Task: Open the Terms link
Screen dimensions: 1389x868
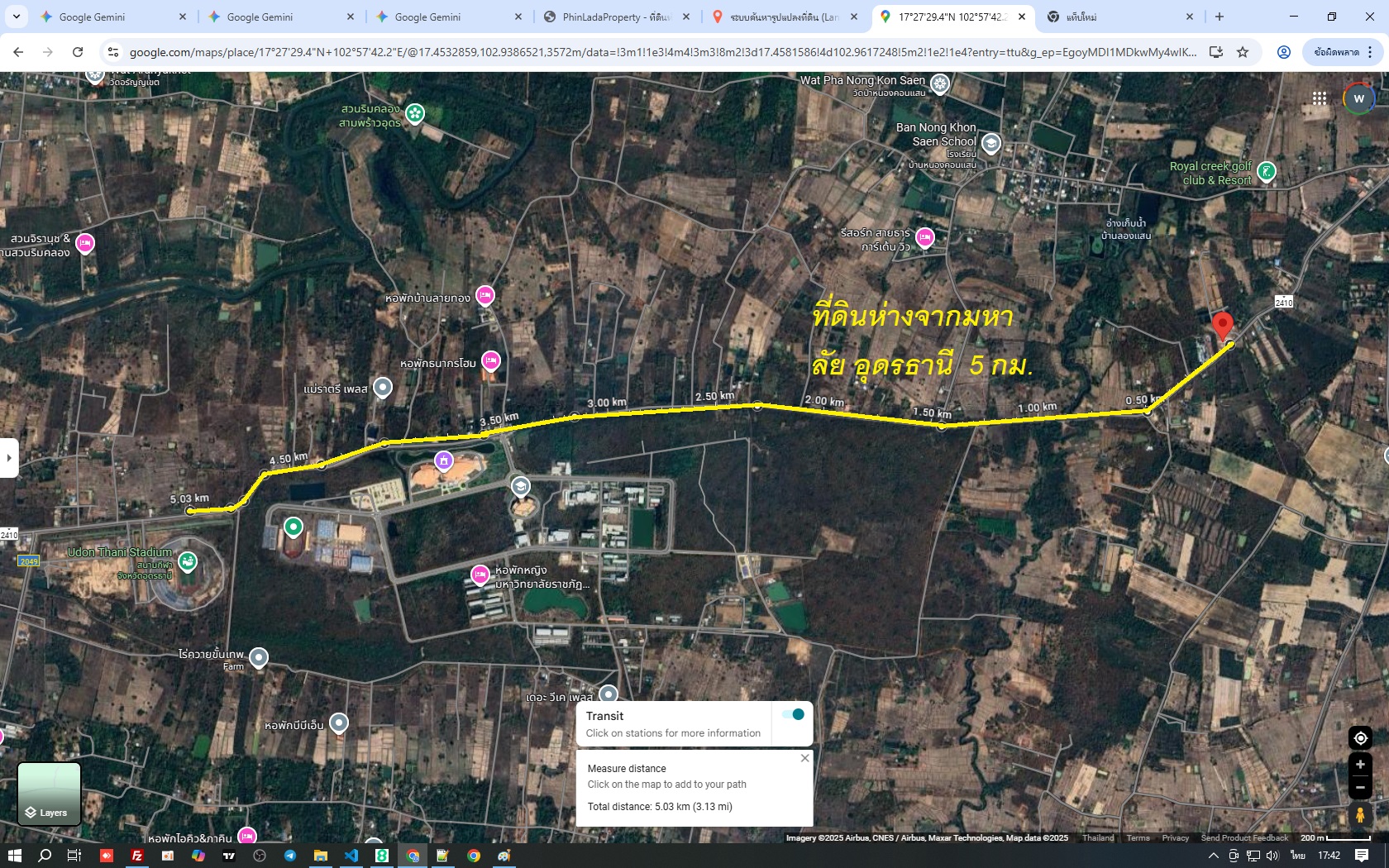Action: coord(1138,838)
